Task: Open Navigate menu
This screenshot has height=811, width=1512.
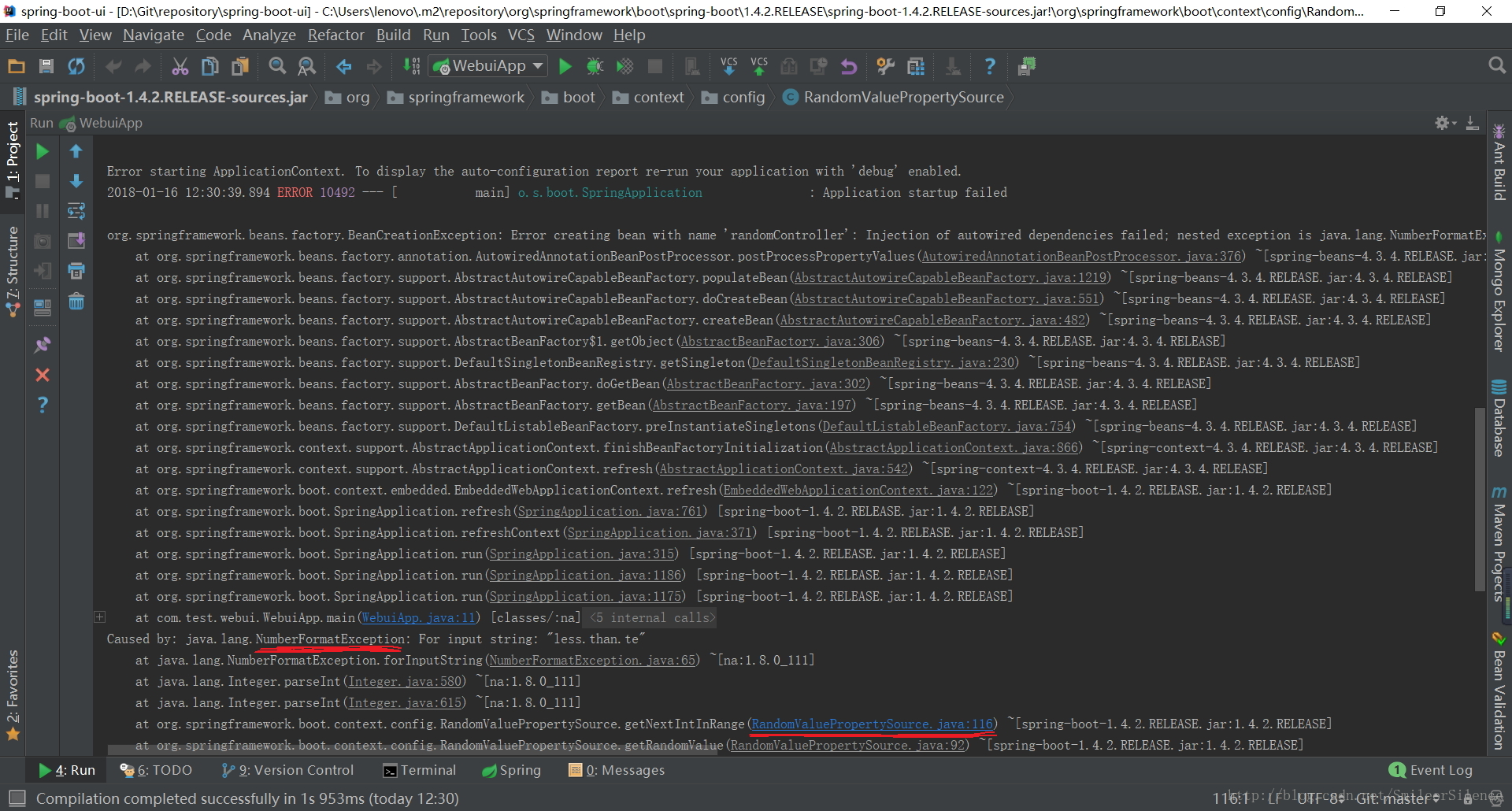Action: pos(154,35)
